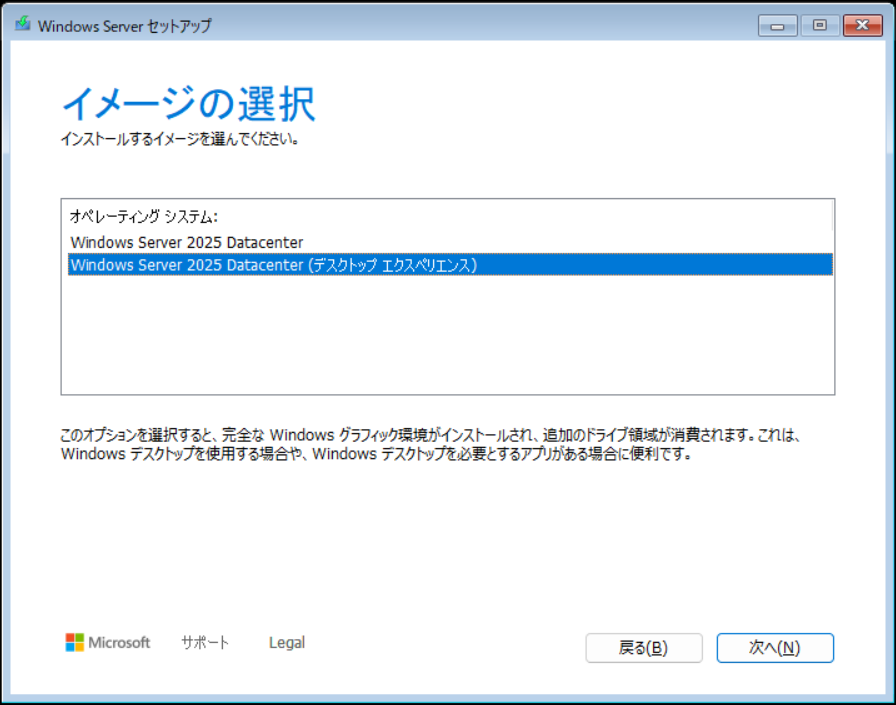Click the maximize control on the title bar
The image size is (896, 705).
pos(820,24)
